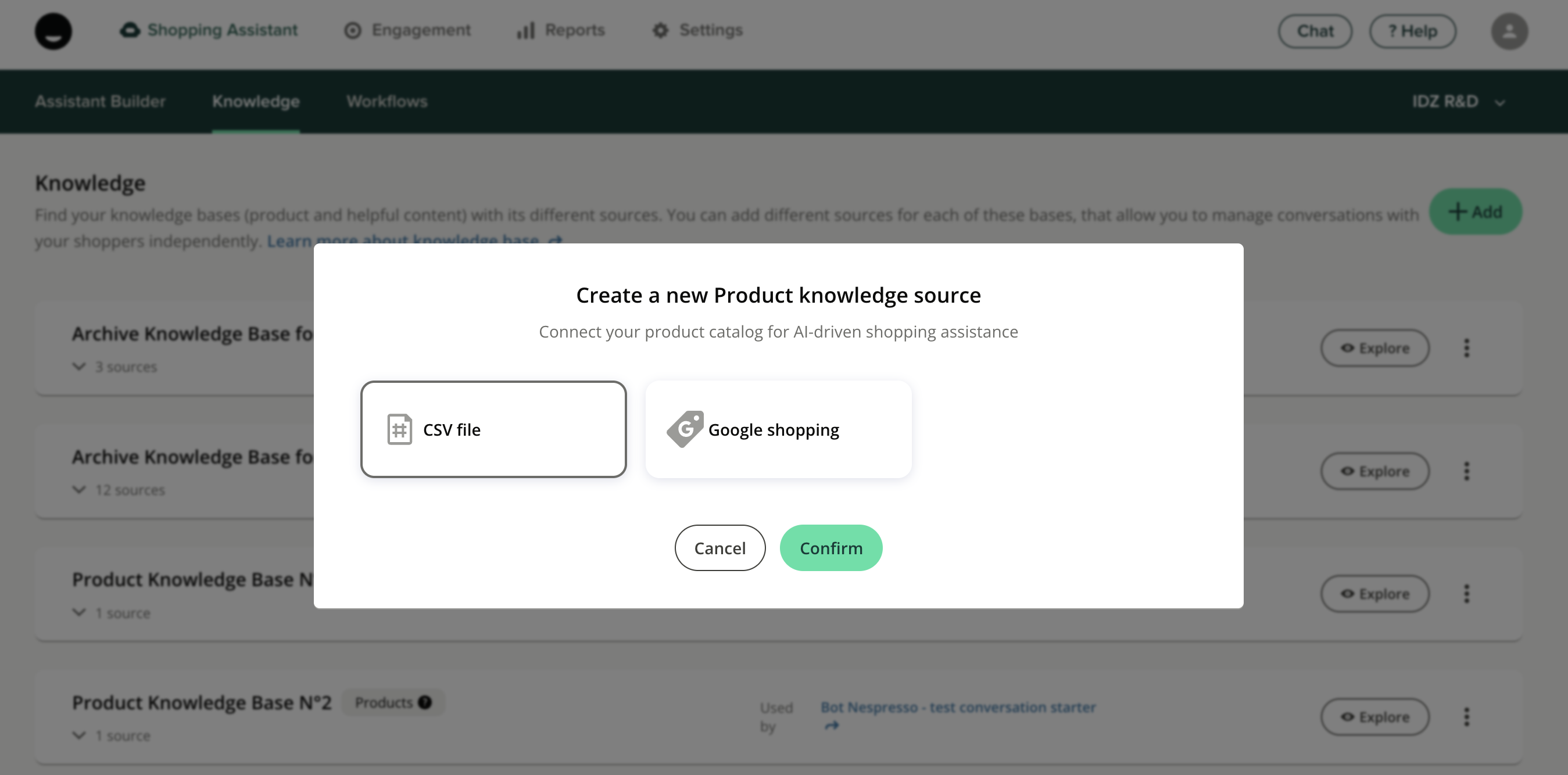The height and width of the screenshot is (775, 1568).
Task: Click the round logo in top-left corner
Action: (x=53, y=31)
